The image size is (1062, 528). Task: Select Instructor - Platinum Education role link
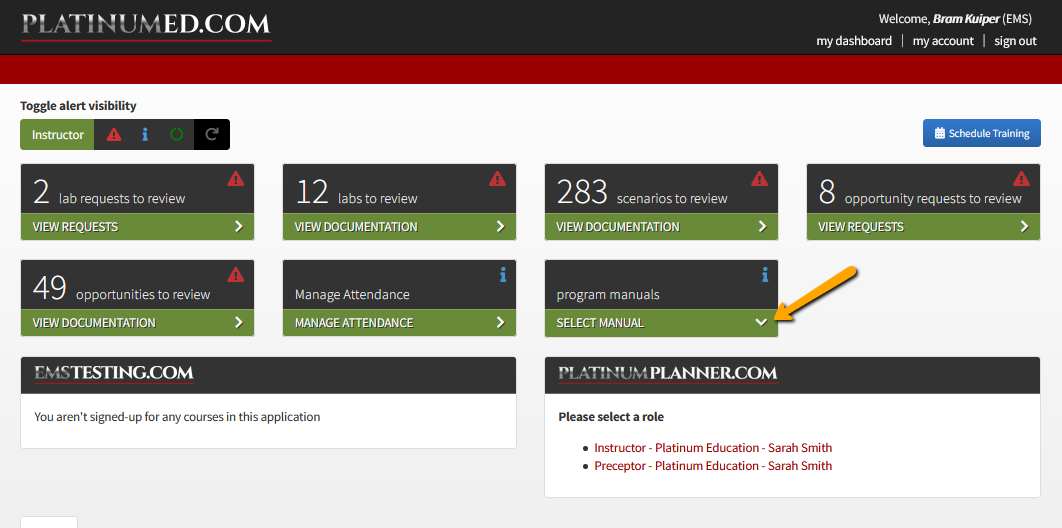click(713, 447)
